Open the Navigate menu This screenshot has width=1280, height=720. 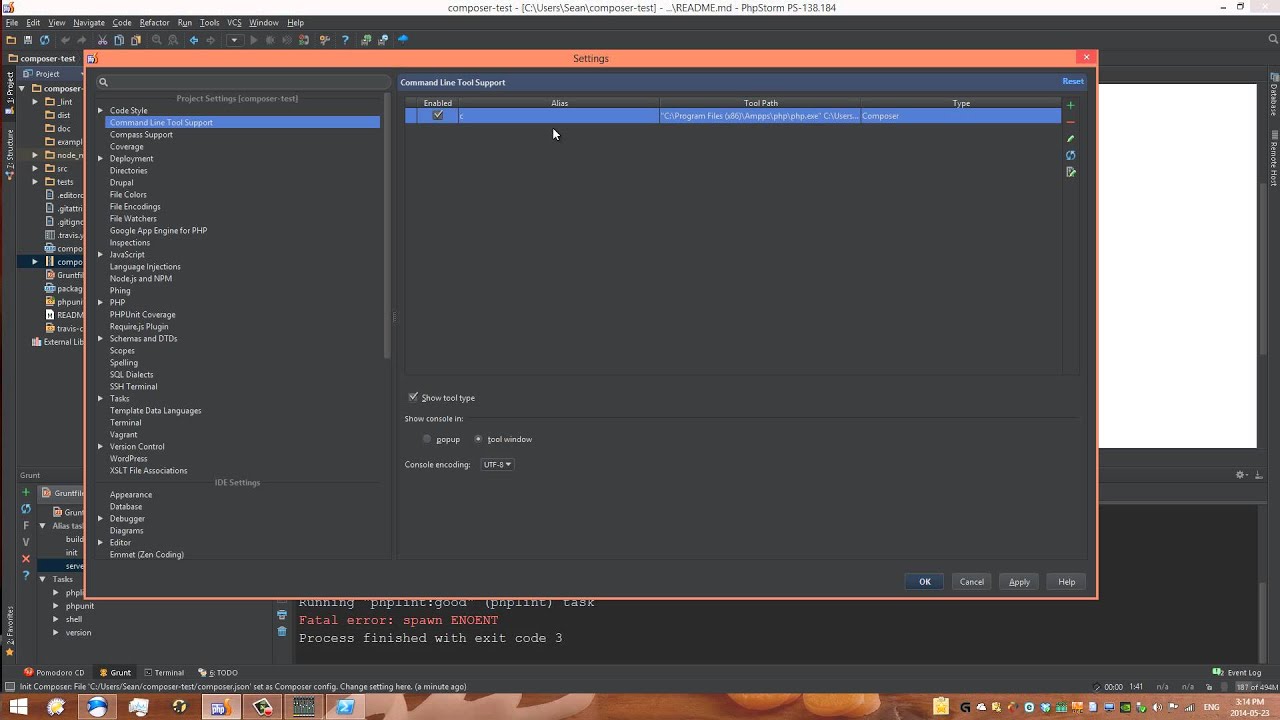coord(88,22)
